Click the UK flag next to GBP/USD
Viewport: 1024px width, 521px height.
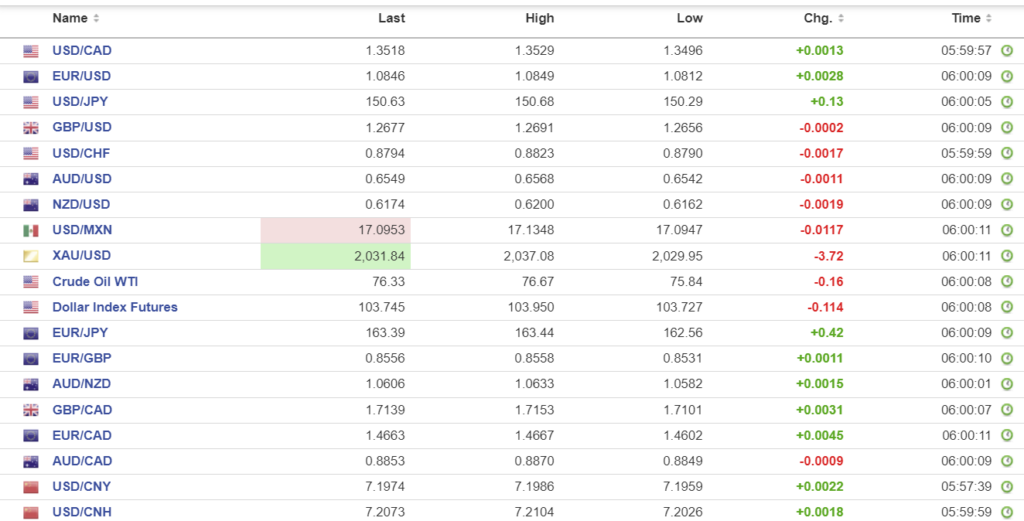[31, 128]
